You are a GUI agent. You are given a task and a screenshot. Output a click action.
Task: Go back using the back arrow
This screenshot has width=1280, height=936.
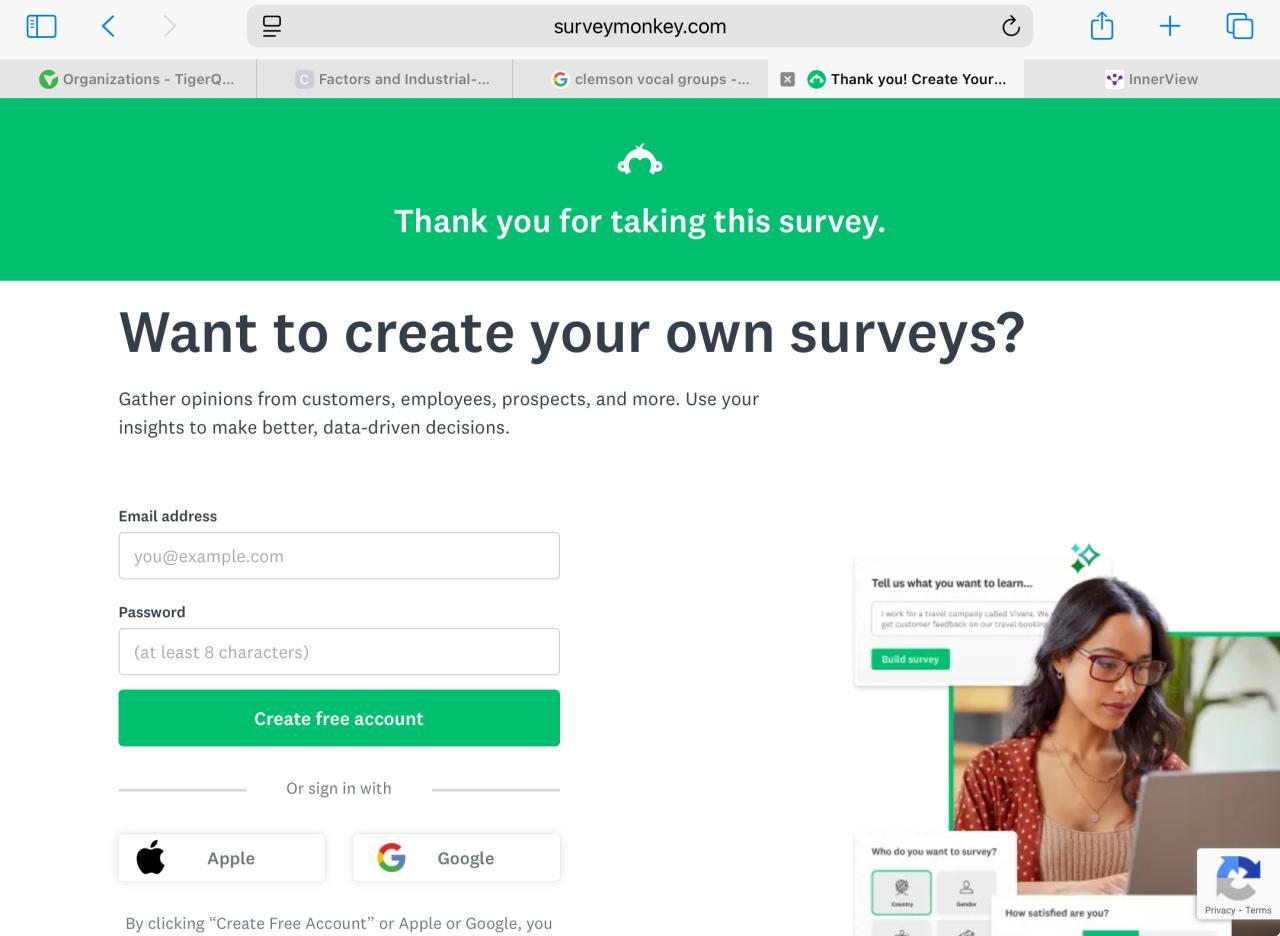pos(108,27)
